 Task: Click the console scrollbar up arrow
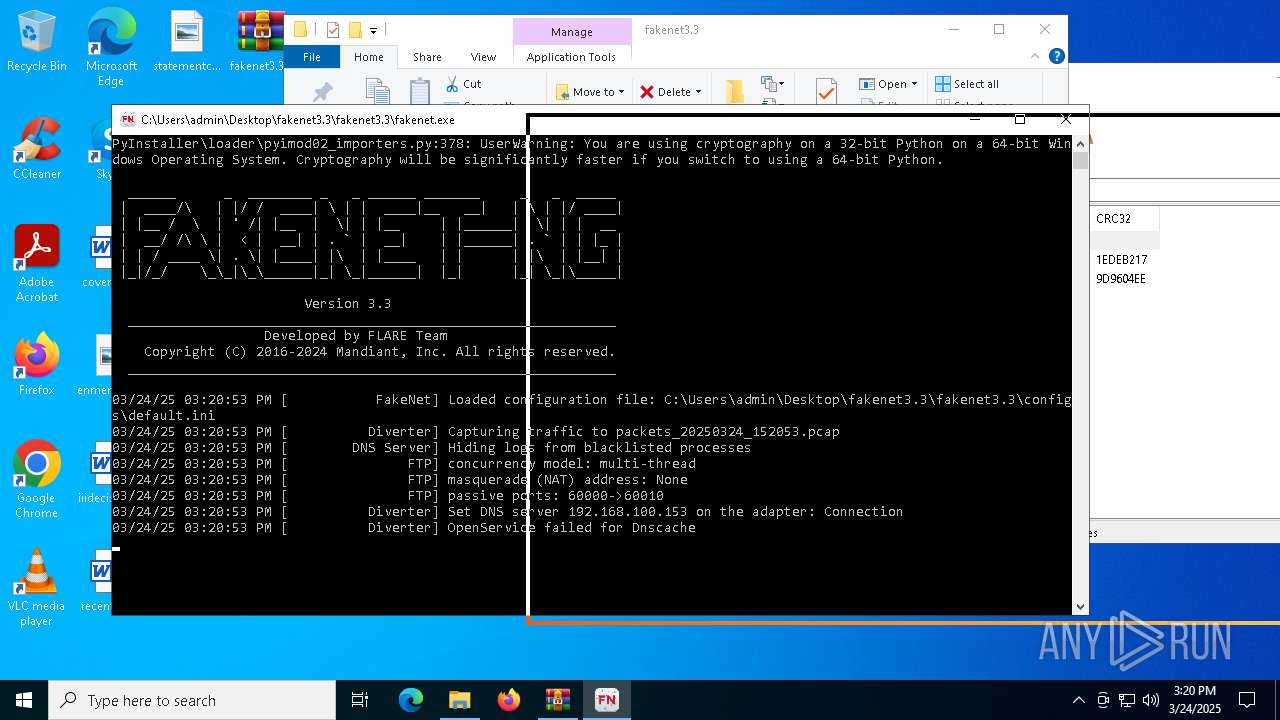tap(1080, 144)
